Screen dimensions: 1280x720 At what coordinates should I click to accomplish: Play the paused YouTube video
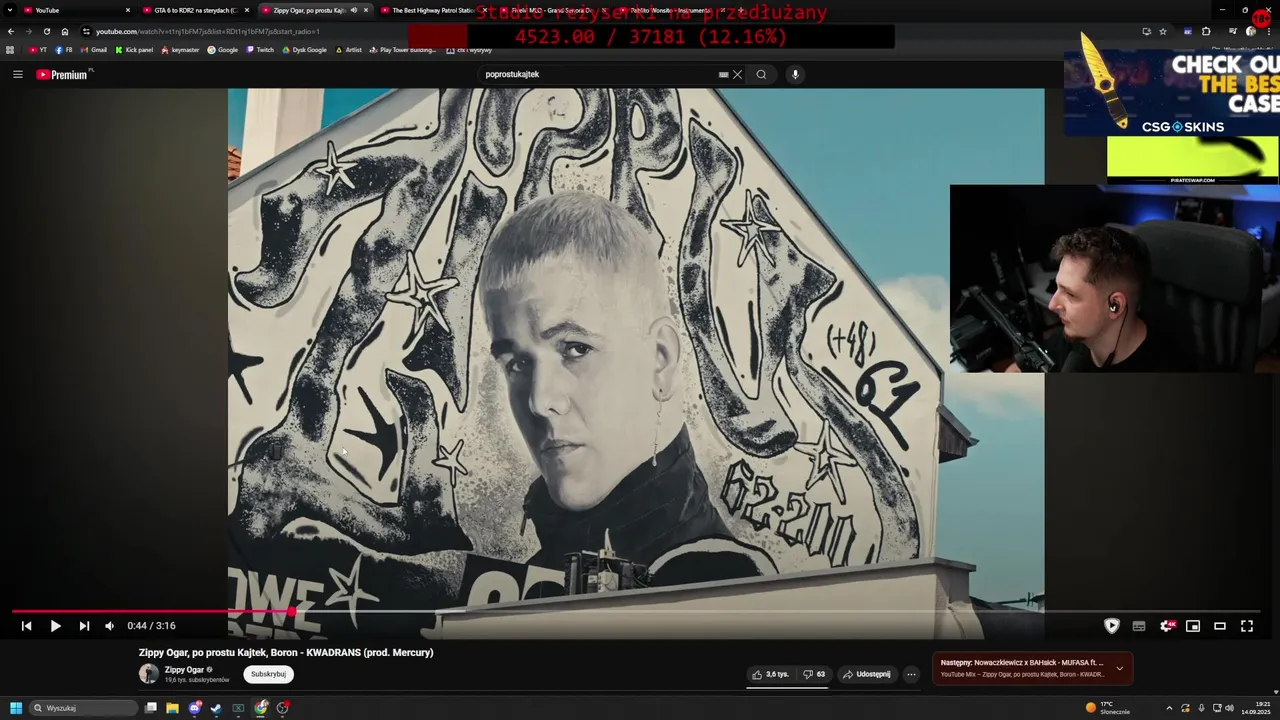(55, 626)
